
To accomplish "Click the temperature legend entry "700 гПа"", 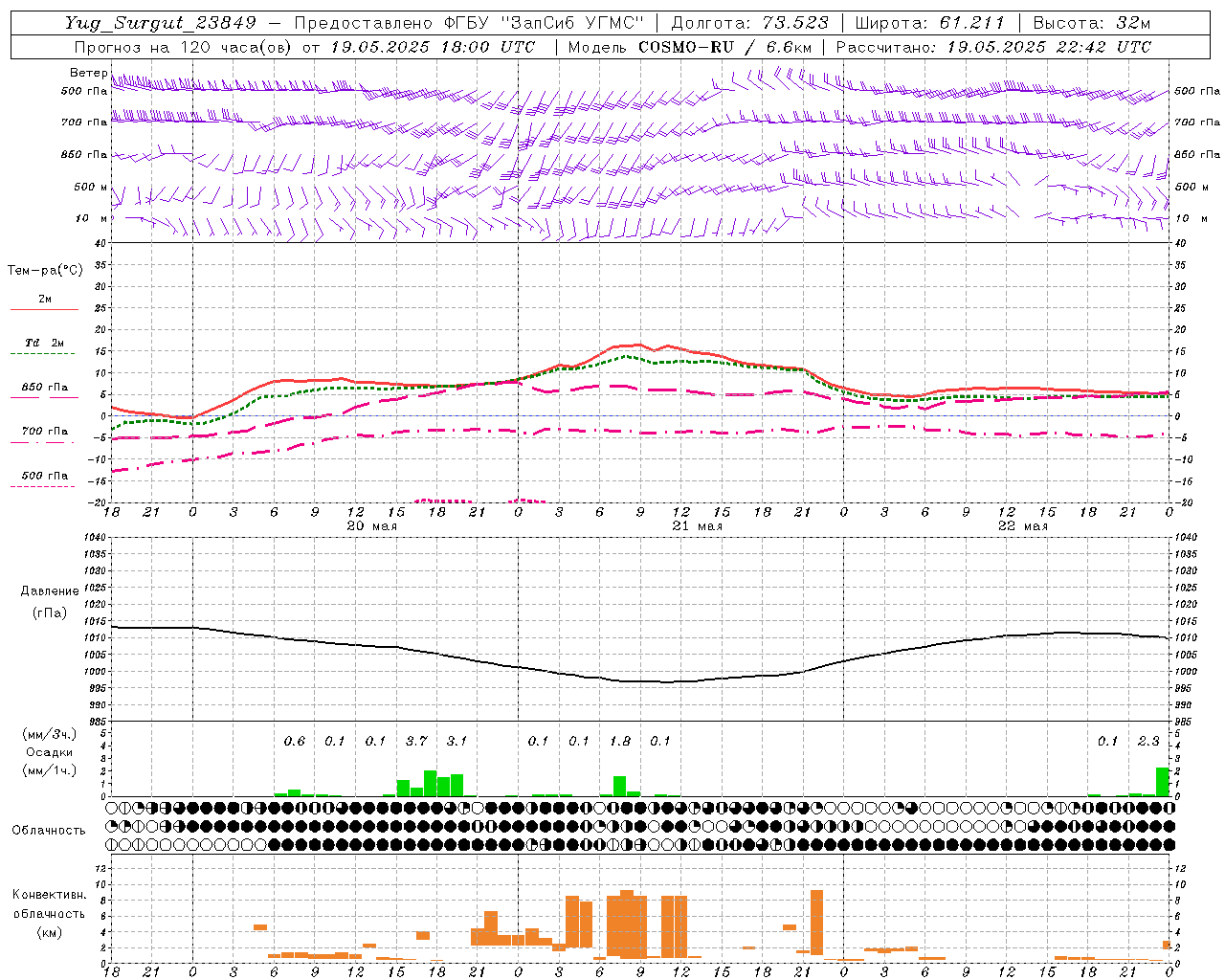I will [x=44, y=432].
